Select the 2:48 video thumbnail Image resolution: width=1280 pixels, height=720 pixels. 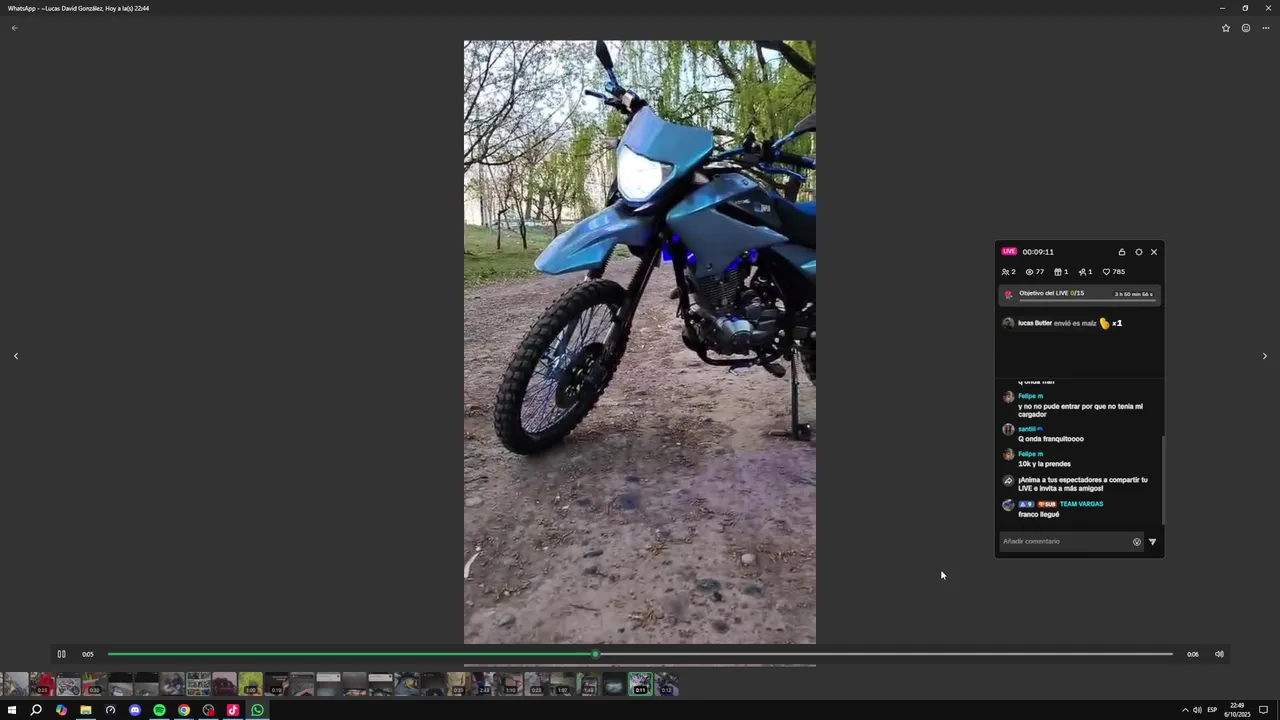[x=484, y=684]
